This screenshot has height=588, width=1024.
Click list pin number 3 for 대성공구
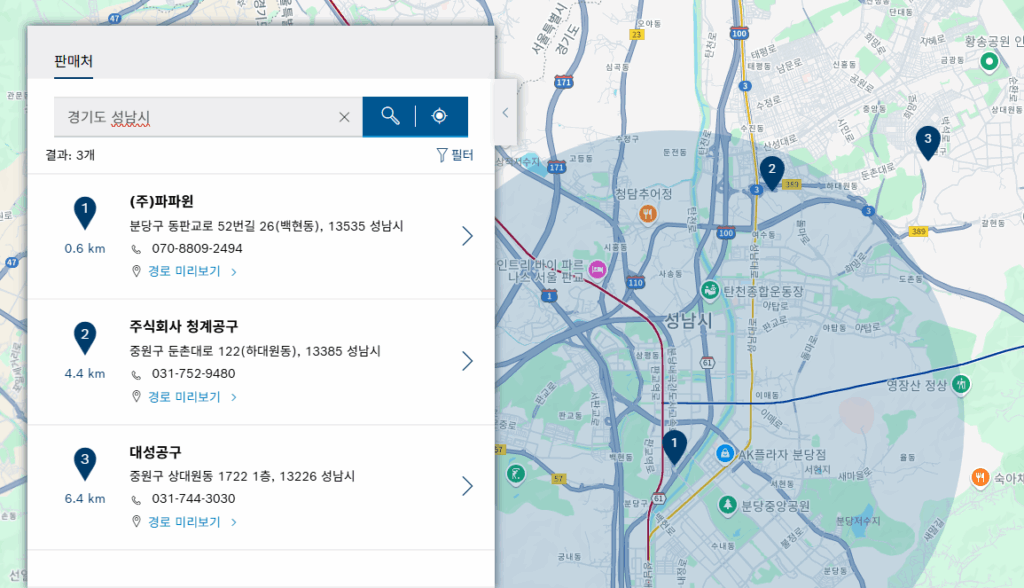coord(84,463)
